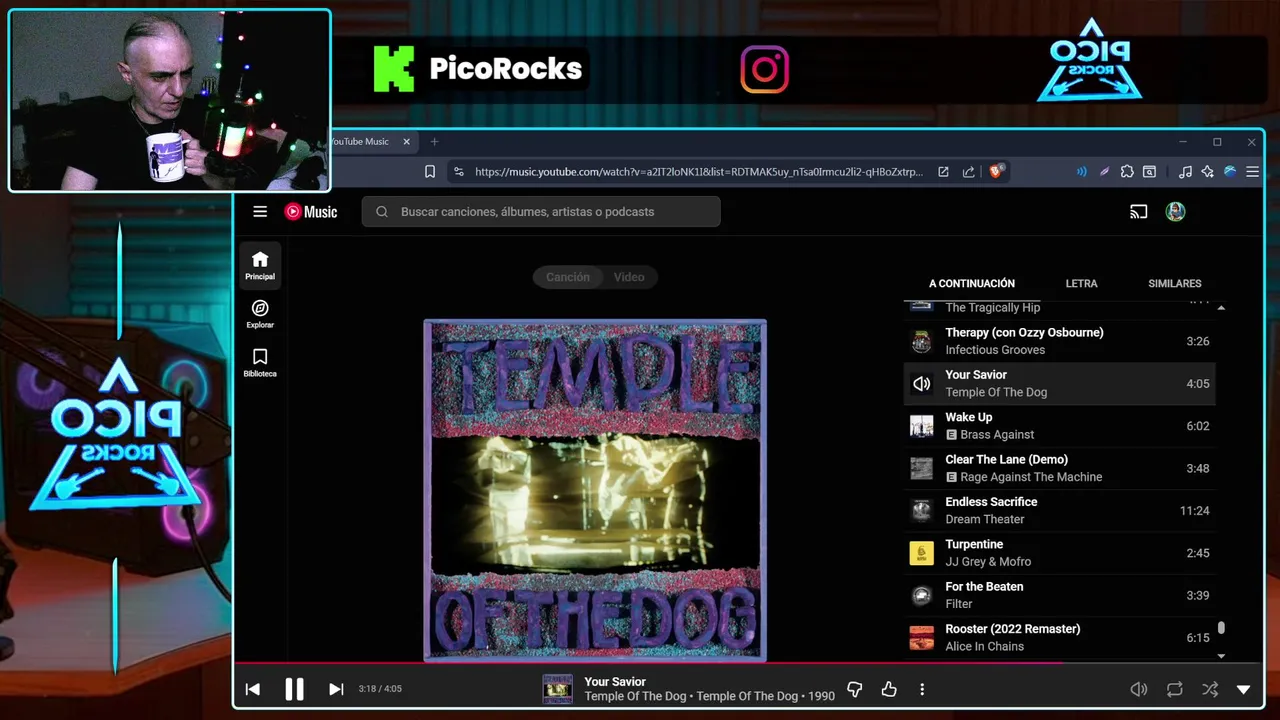Skip to the previous track
This screenshot has width=1280, height=720.
tap(253, 689)
